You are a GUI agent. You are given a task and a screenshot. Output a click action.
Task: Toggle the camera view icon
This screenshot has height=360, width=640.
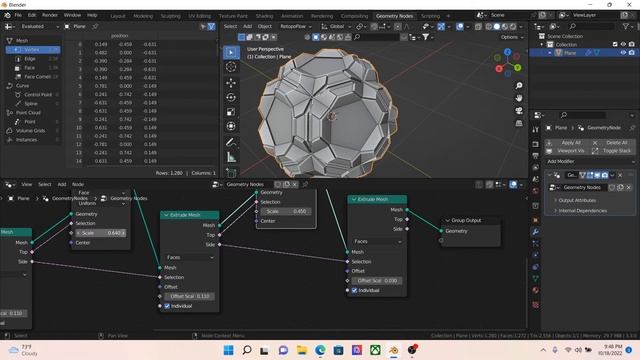pos(519,111)
